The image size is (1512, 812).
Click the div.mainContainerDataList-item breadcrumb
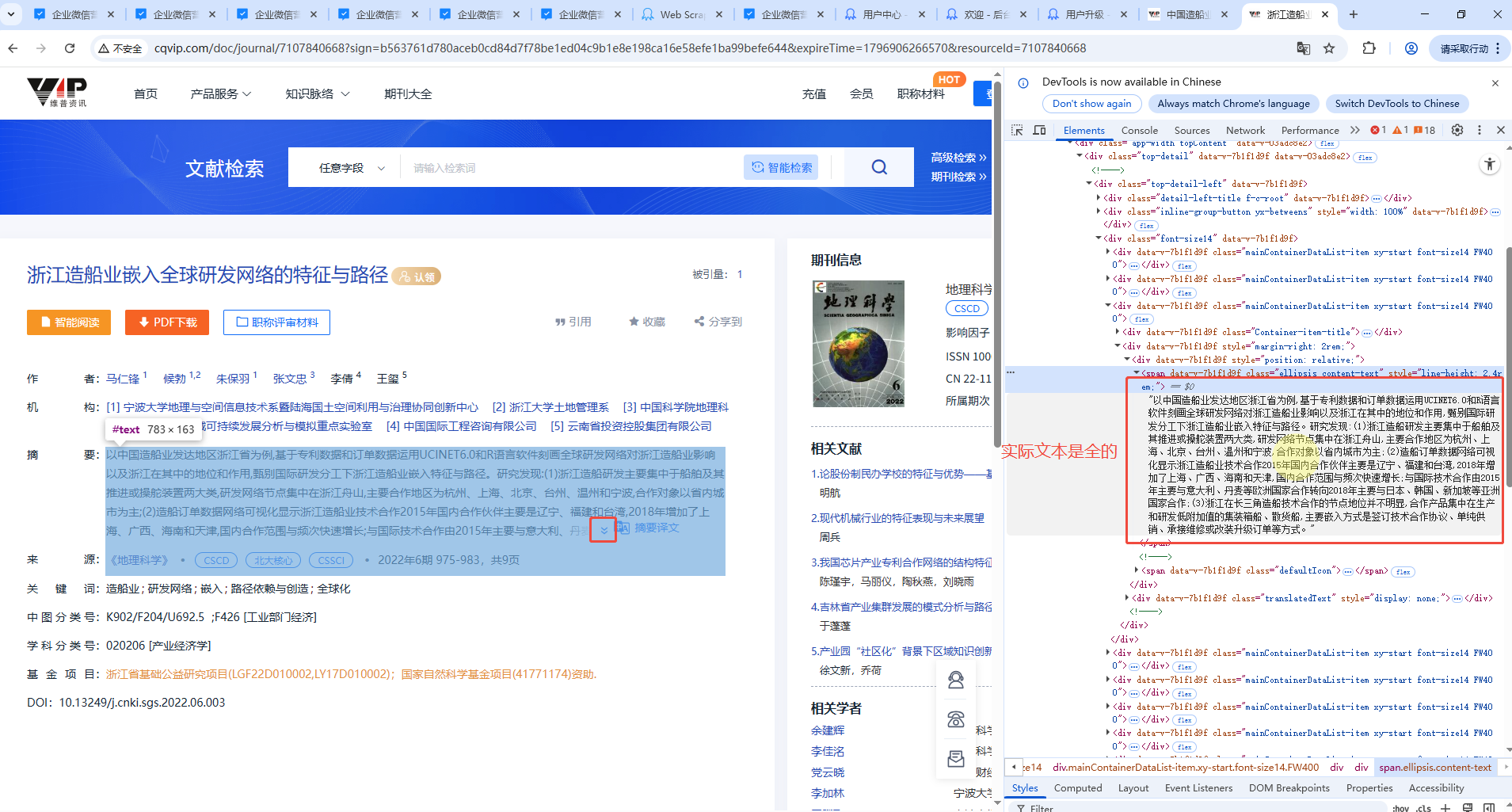1186,768
